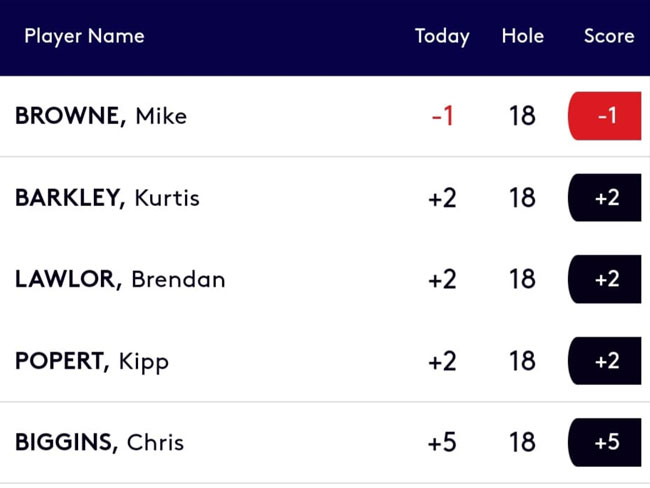Click Kipp Popert's +2 score badge
Screen dimensions: 650x488
click(605, 361)
